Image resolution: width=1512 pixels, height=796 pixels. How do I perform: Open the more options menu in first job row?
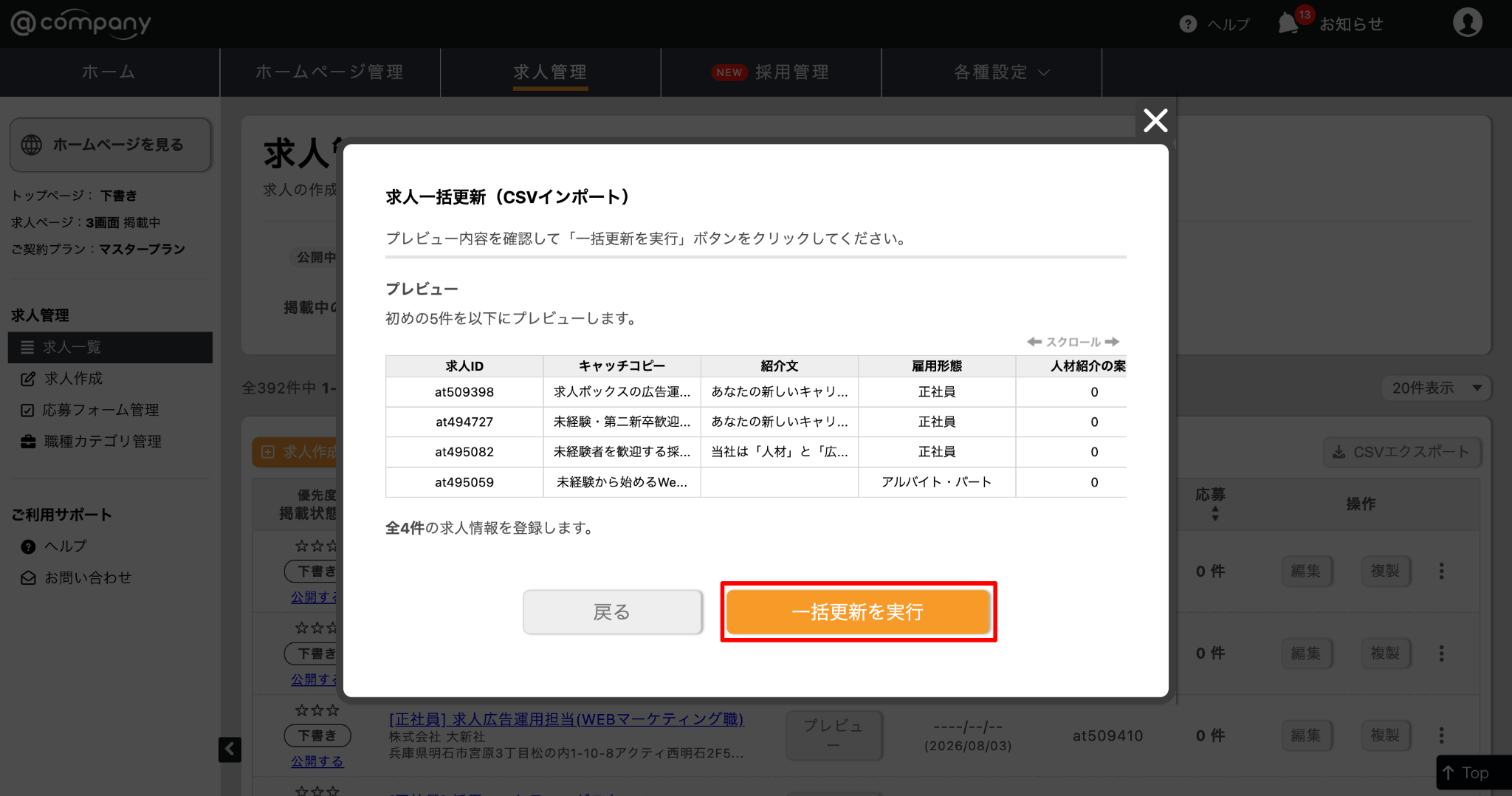[x=1441, y=571]
